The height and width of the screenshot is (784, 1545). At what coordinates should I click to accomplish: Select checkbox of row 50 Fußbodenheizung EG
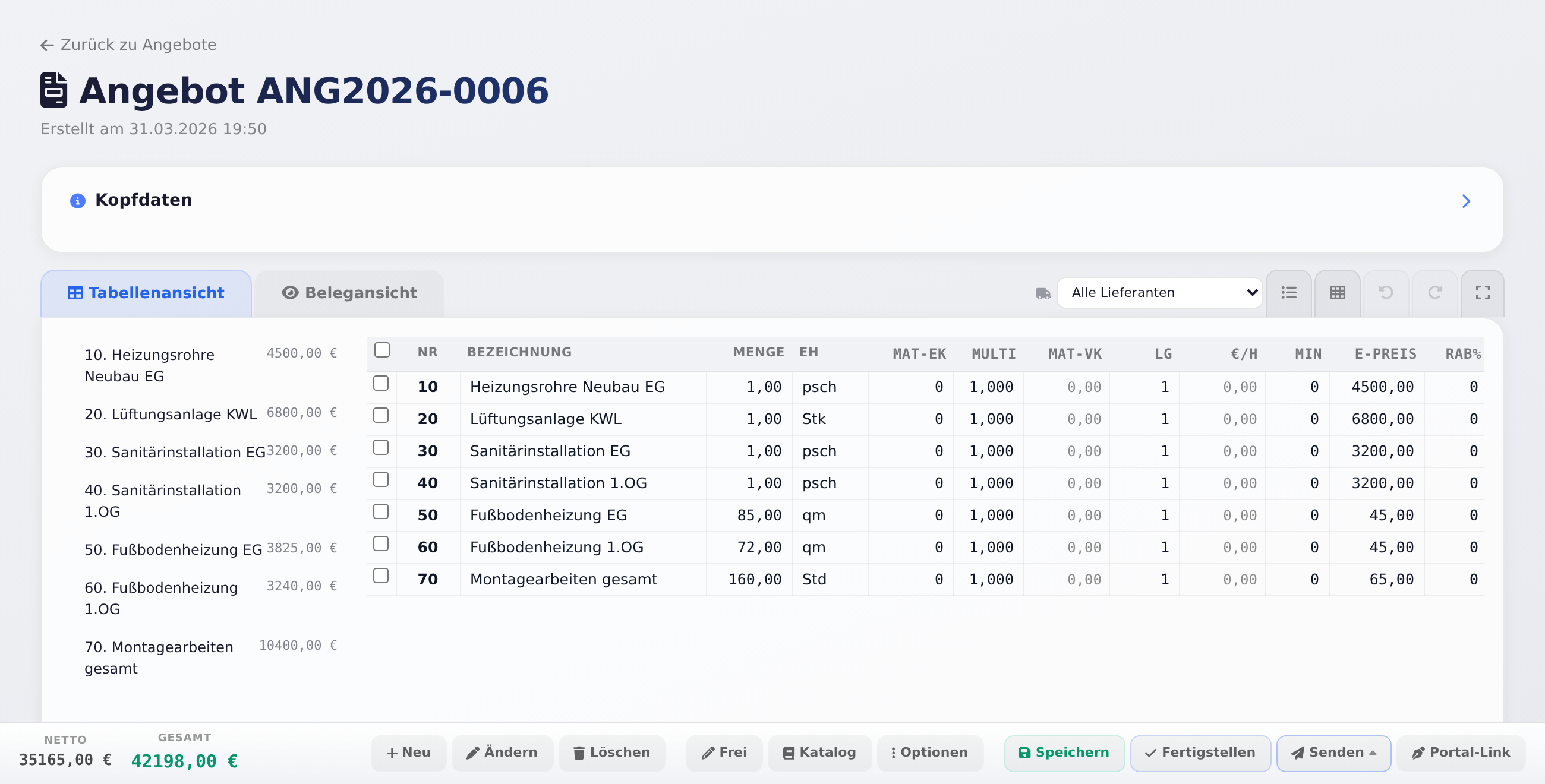[x=381, y=511]
